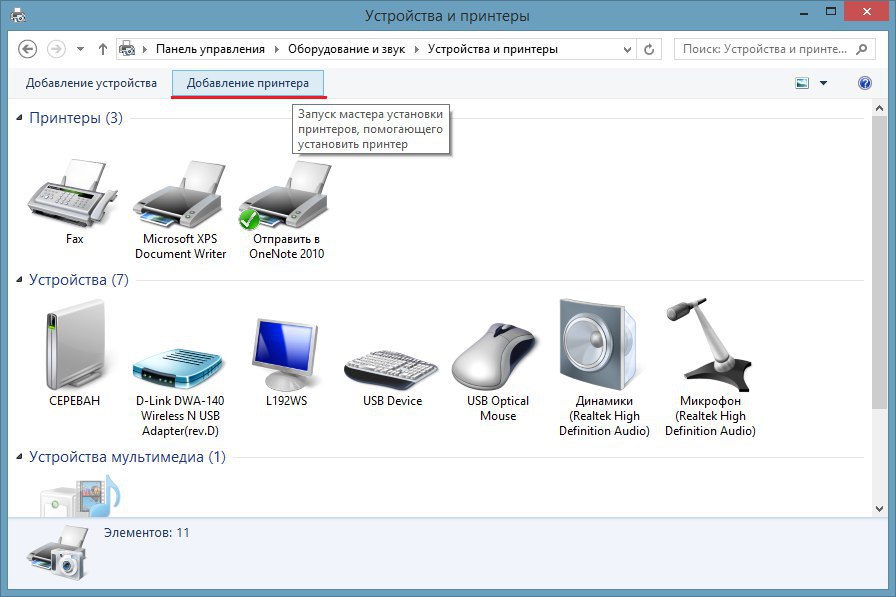
Task: Select Microsoft XPS Document Writer printer
Action: [x=180, y=194]
